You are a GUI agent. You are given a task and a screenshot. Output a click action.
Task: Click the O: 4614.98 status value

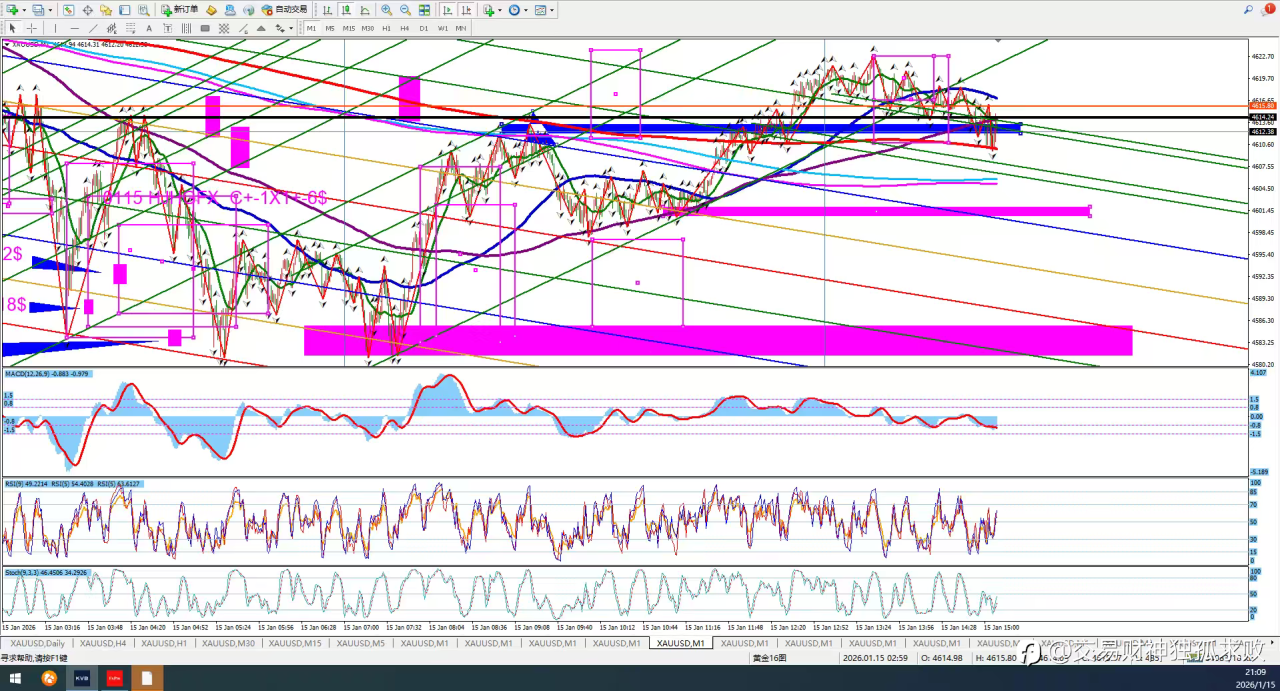pyautogui.click(x=940, y=658)
